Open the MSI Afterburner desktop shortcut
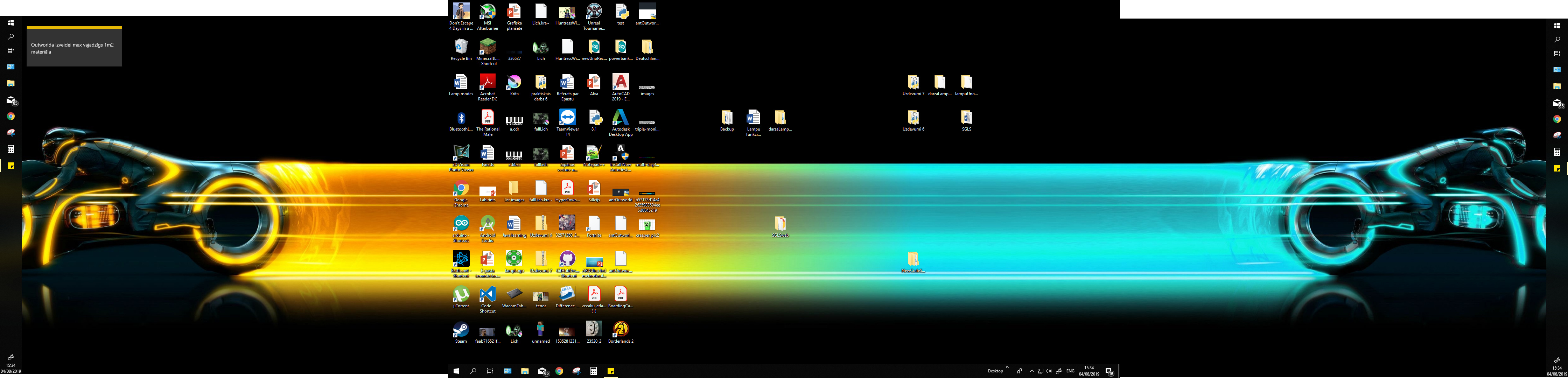Viewport: 1568px width, 378px height. coord(488,16)
